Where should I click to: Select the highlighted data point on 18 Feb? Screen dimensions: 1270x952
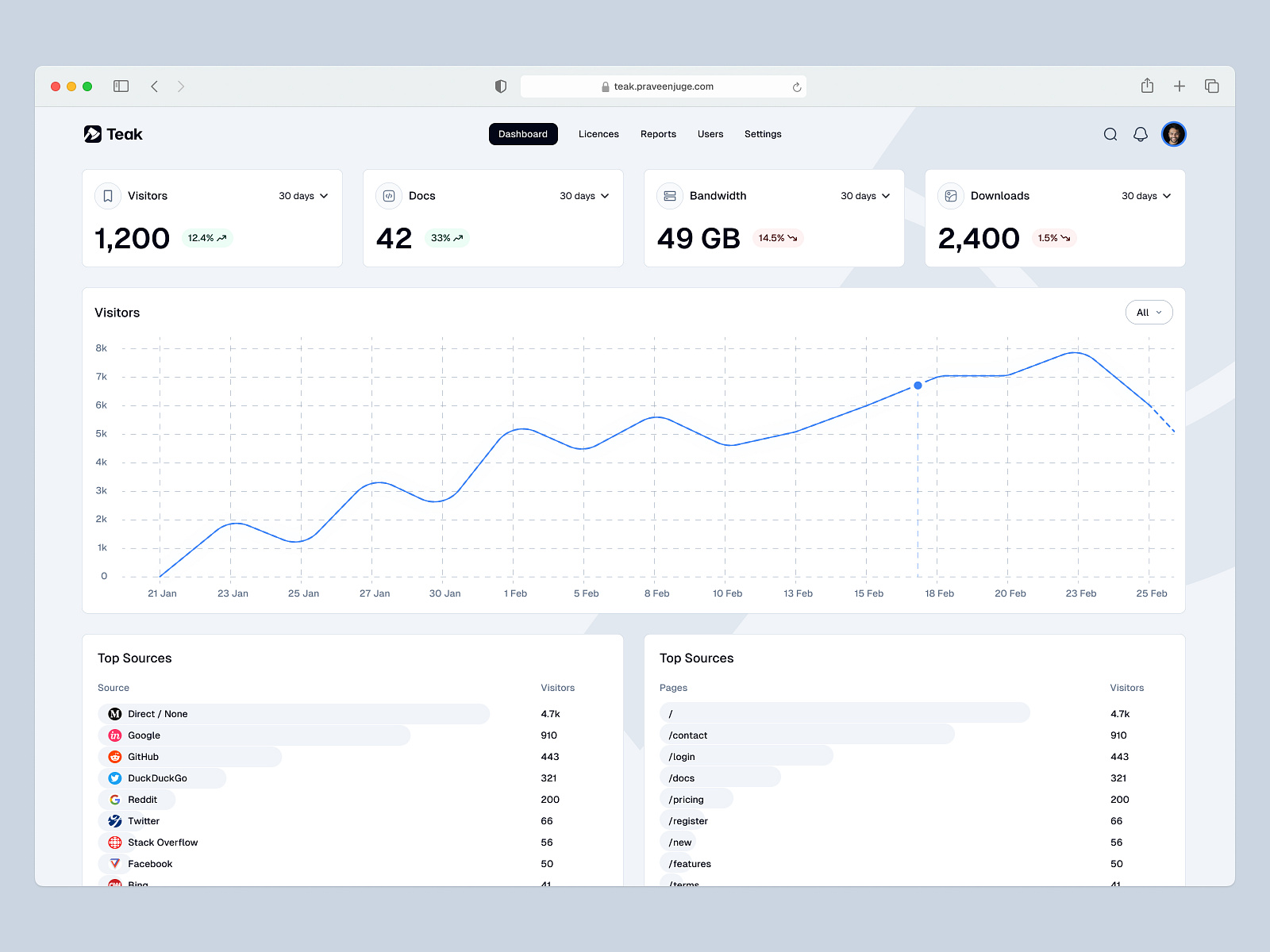click(x=918, y=385)
